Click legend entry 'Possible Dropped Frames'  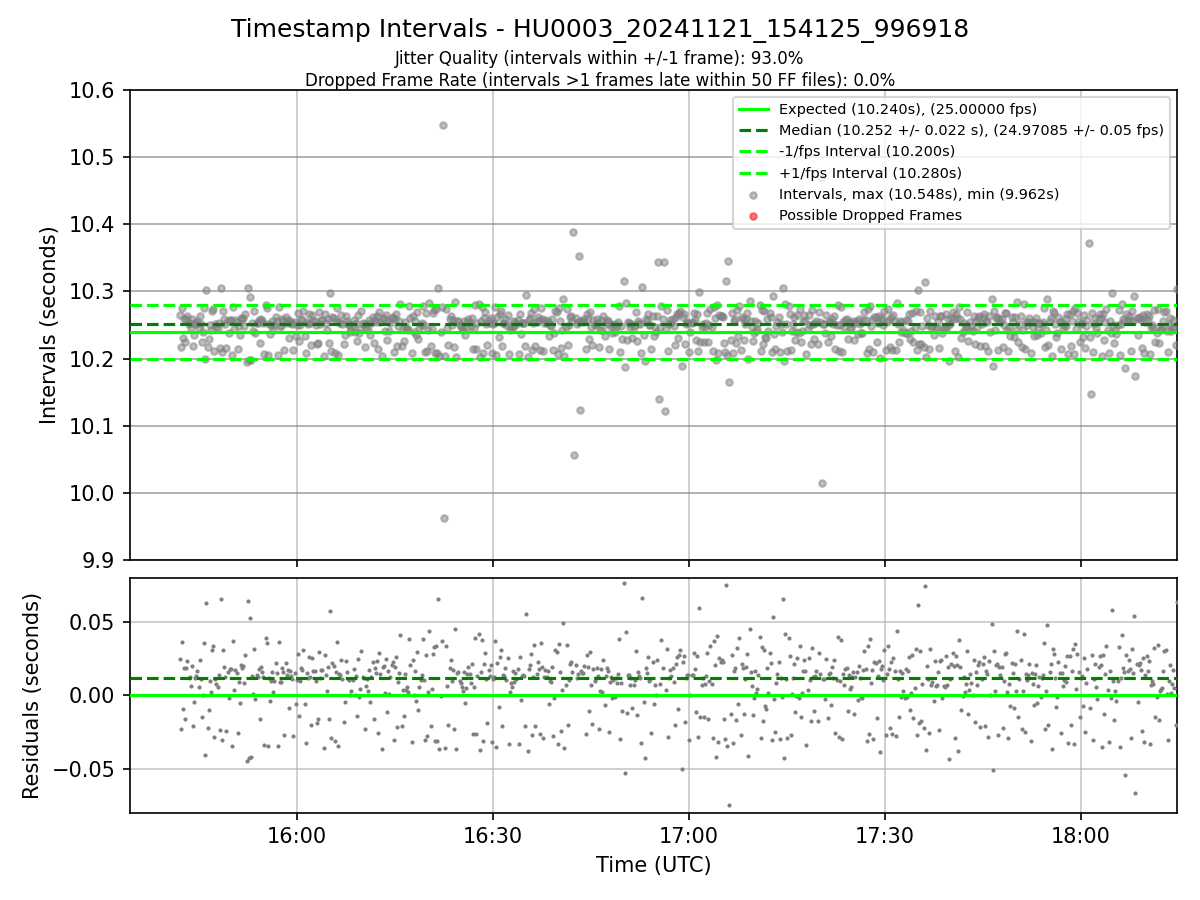[870, 215]
